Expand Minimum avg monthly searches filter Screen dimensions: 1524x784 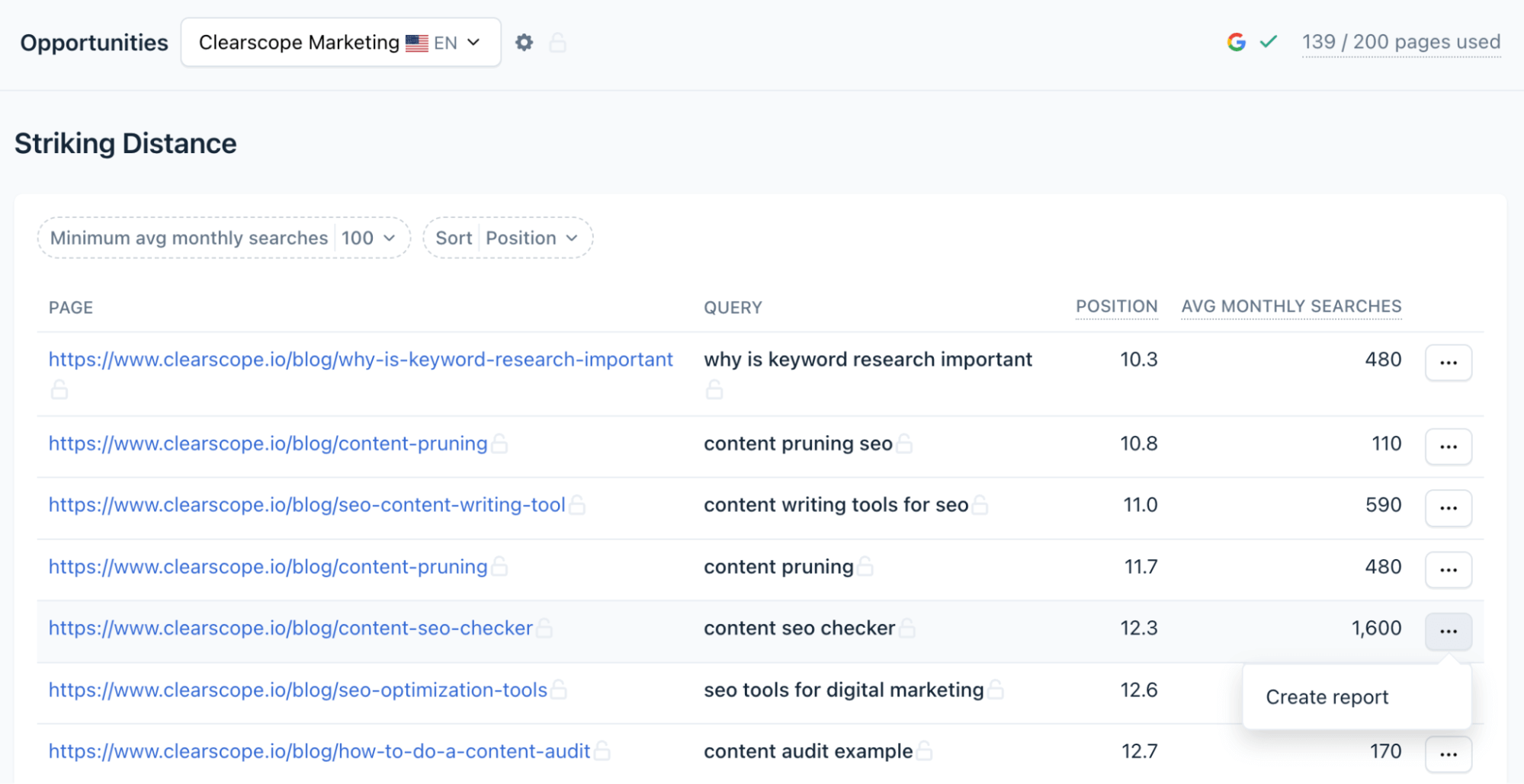click(224, 238)
